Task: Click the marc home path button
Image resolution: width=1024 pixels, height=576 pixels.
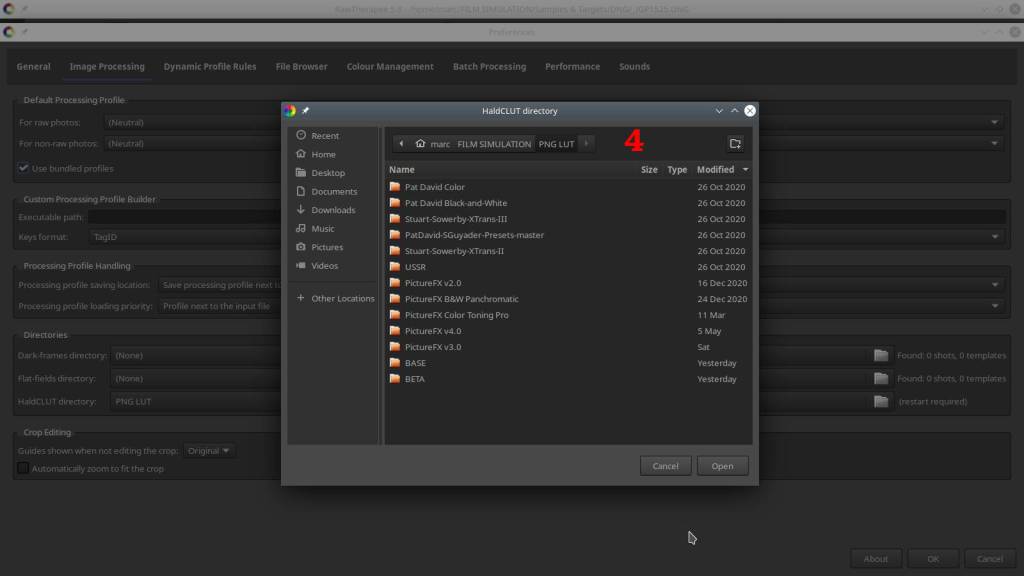Action: [x=432, y=144]
